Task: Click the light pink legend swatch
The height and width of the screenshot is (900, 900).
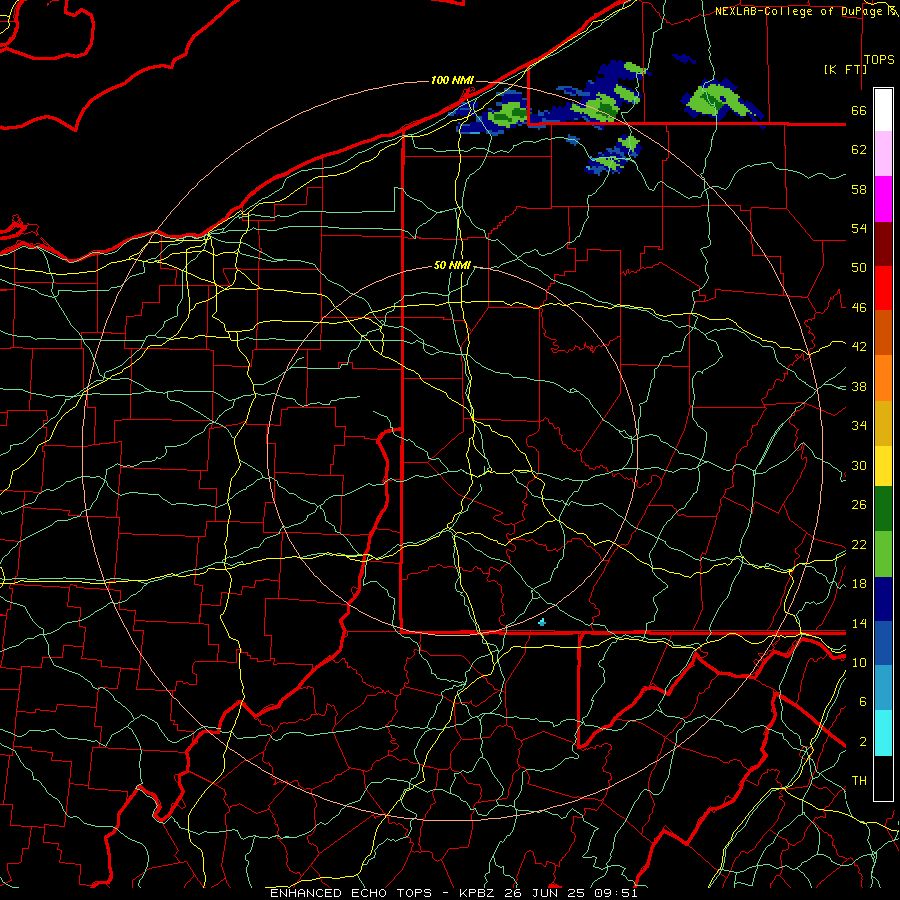Action: coord(883,154)
